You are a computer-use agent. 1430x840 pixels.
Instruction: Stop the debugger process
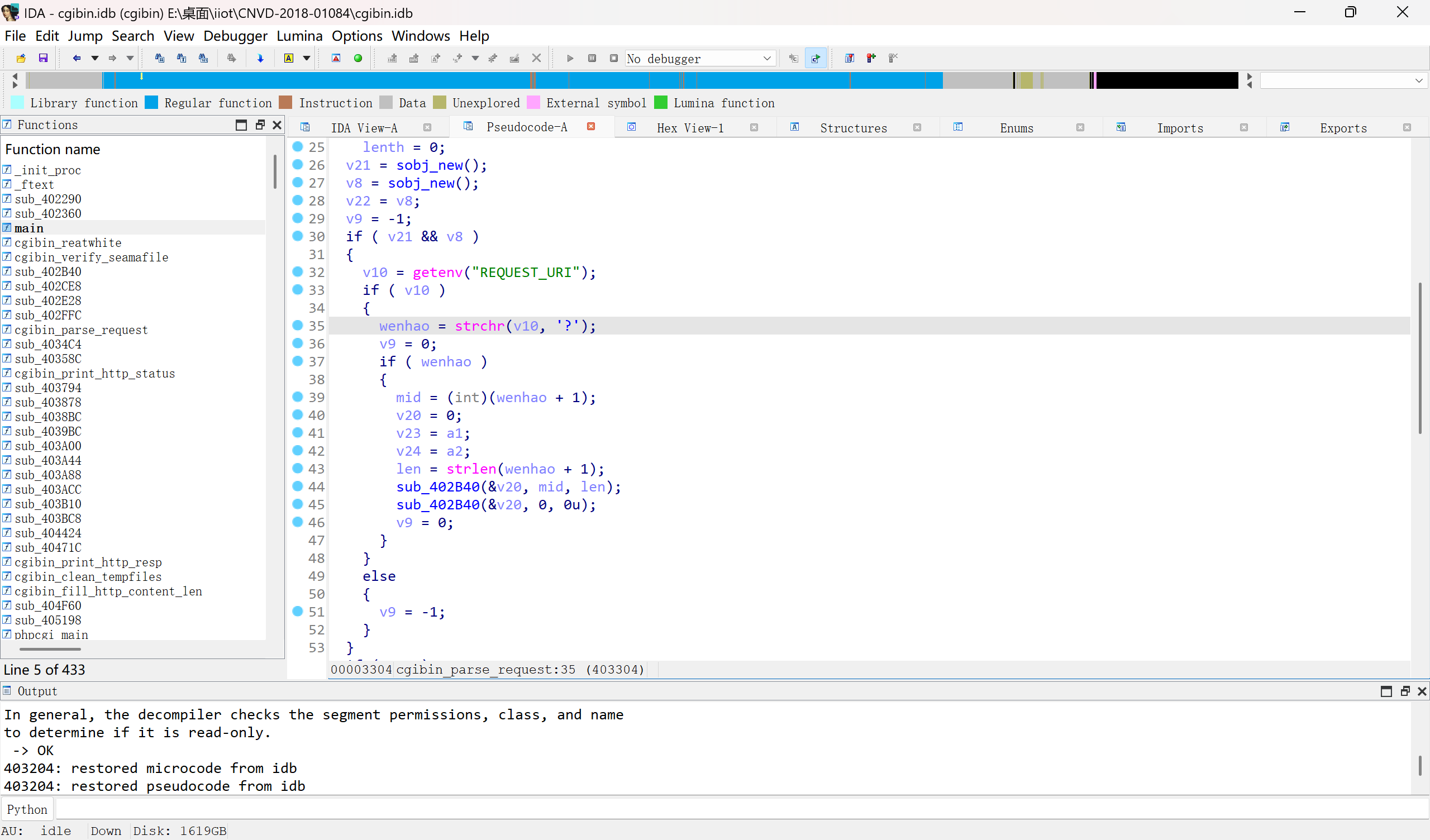pos(613,58)
